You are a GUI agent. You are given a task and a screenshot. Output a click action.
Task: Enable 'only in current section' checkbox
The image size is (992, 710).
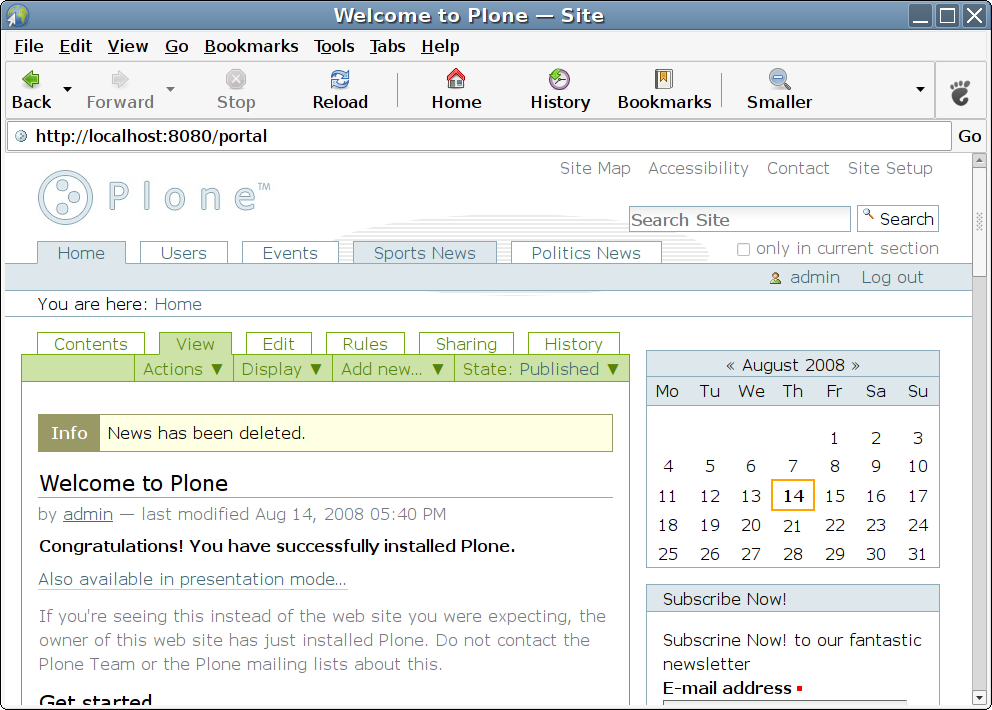point(743,249)
